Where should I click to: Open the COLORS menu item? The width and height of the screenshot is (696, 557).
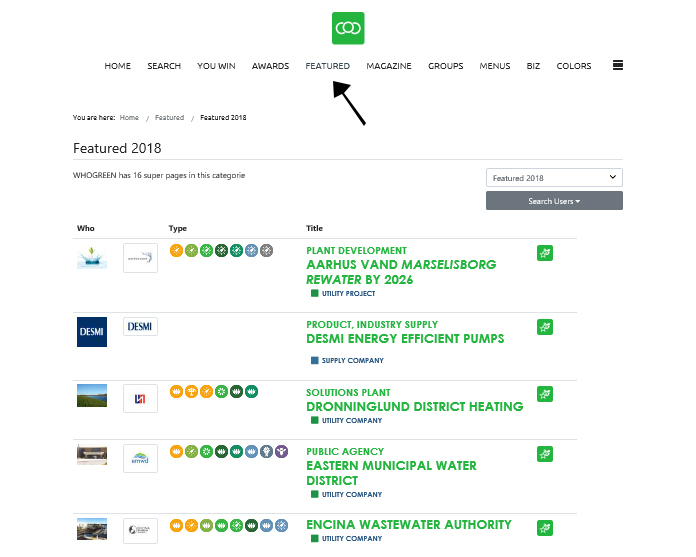tap(574, 66)
